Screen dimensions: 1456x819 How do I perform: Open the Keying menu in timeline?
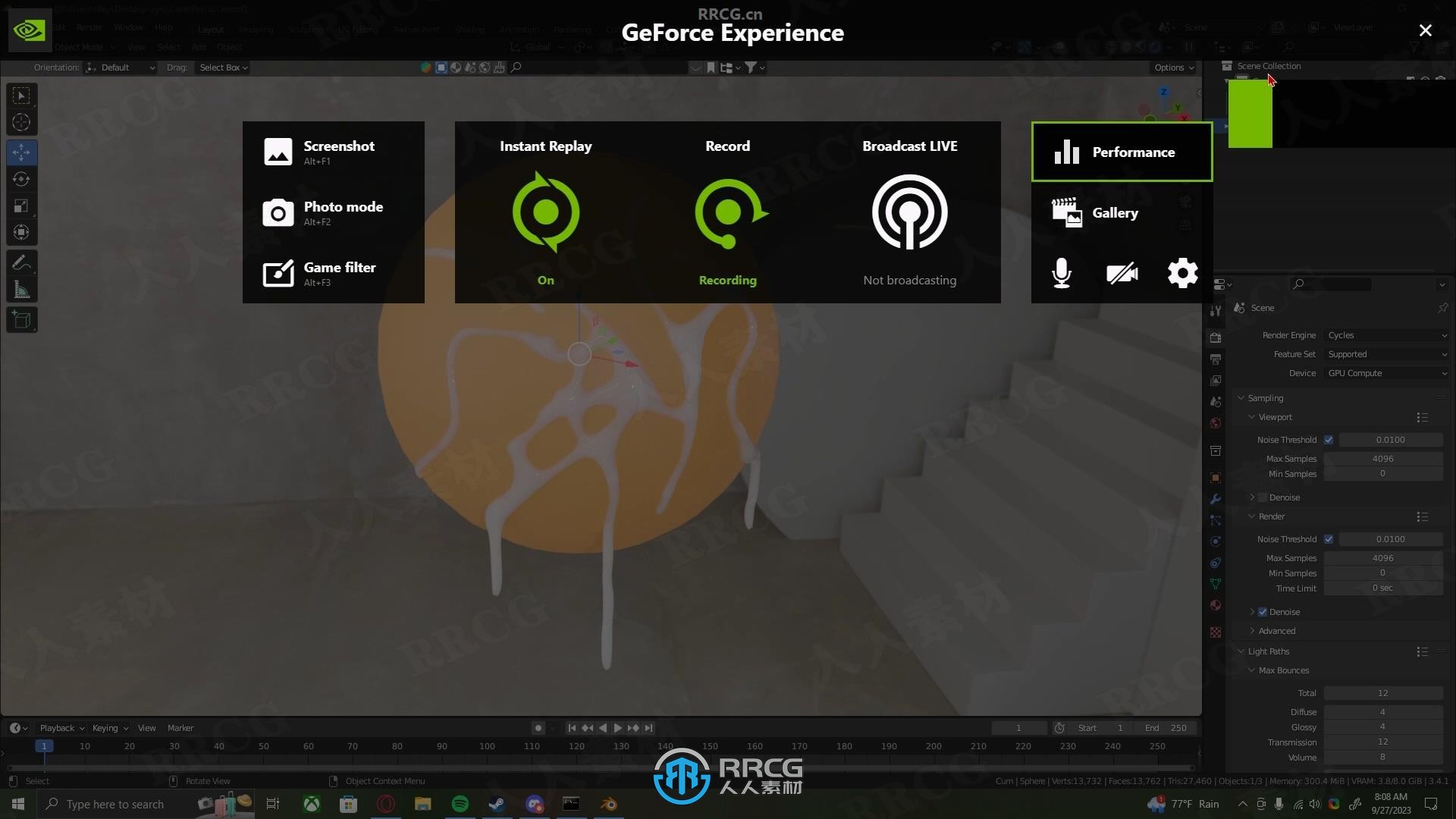[x=109, y=728]
